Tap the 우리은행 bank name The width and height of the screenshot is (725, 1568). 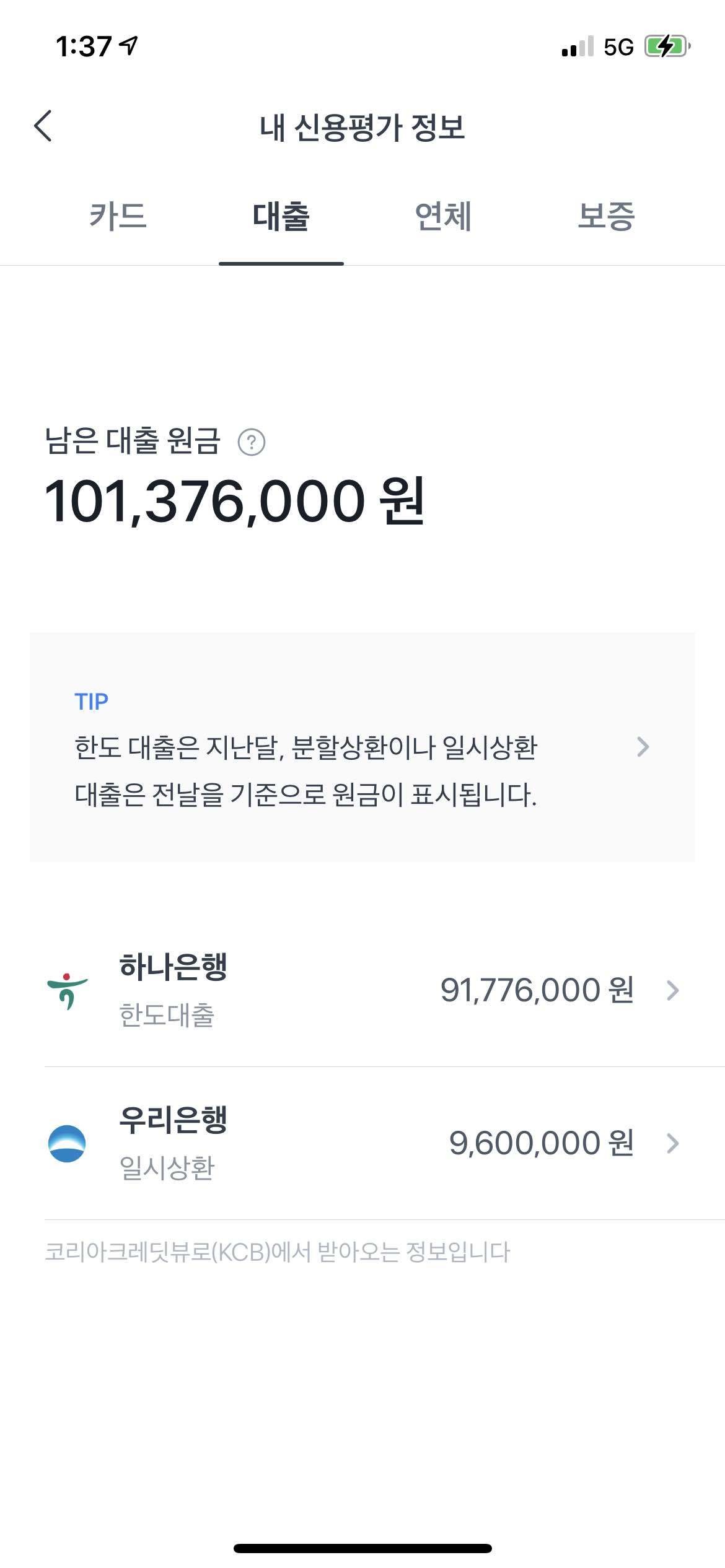(173, 1120)
